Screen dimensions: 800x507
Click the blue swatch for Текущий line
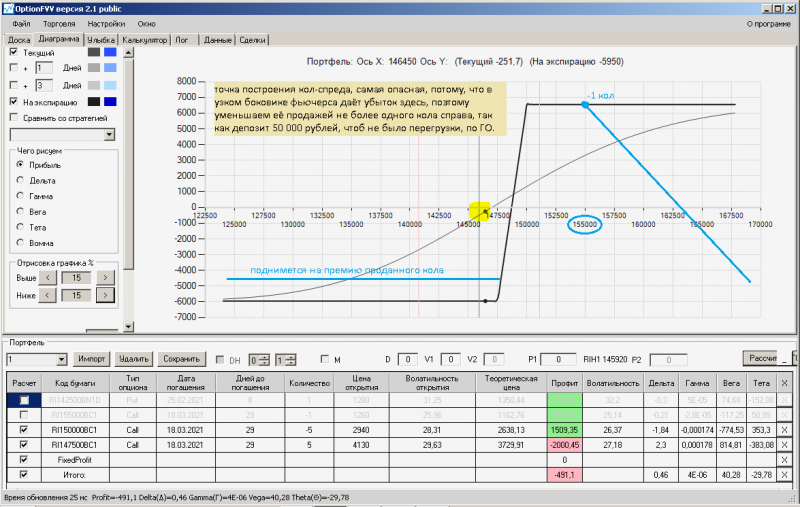110,52
